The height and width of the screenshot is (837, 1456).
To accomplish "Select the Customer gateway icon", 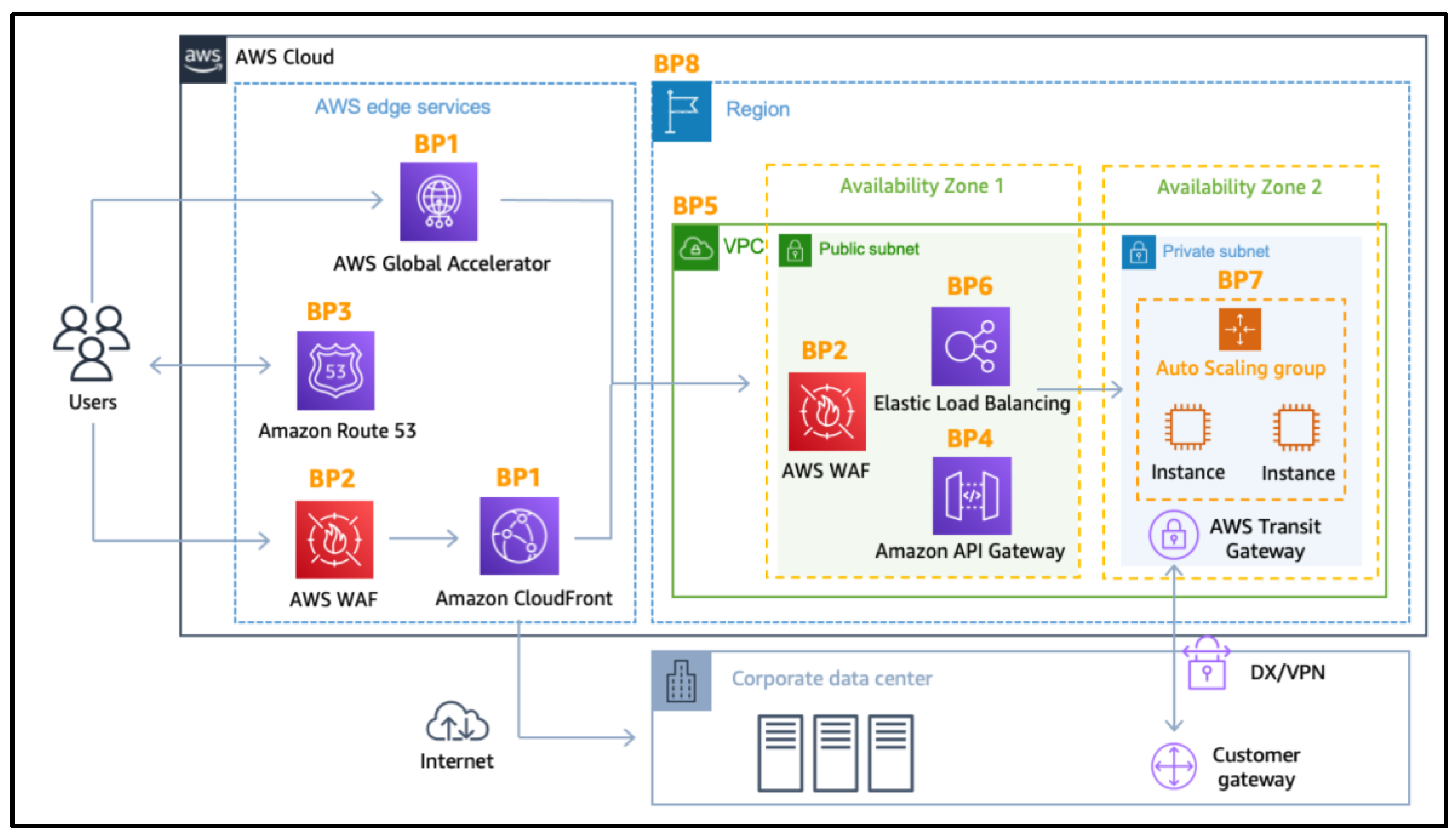I will pos(1173,766).
